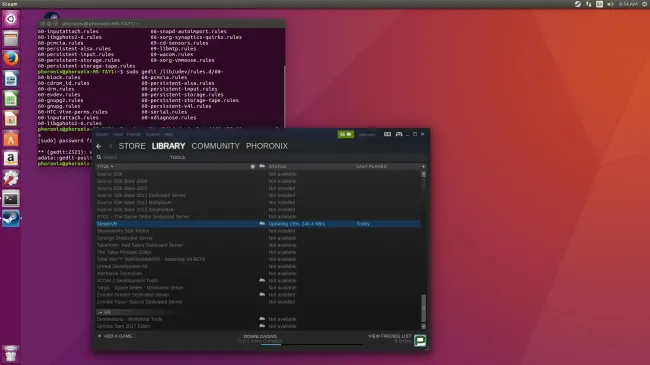Viewport: 650px width, 365px height.
Task: Open the Games menu in Steam
Action: [153, 134]
